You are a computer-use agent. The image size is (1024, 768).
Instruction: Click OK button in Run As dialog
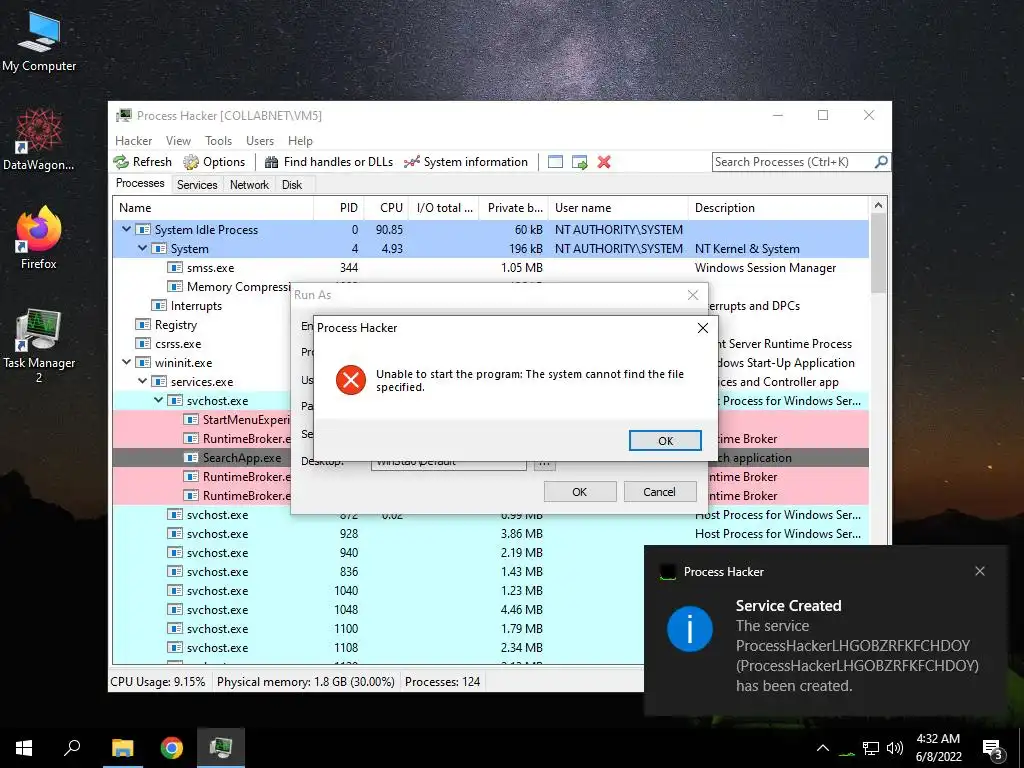[x=579, y=492]
